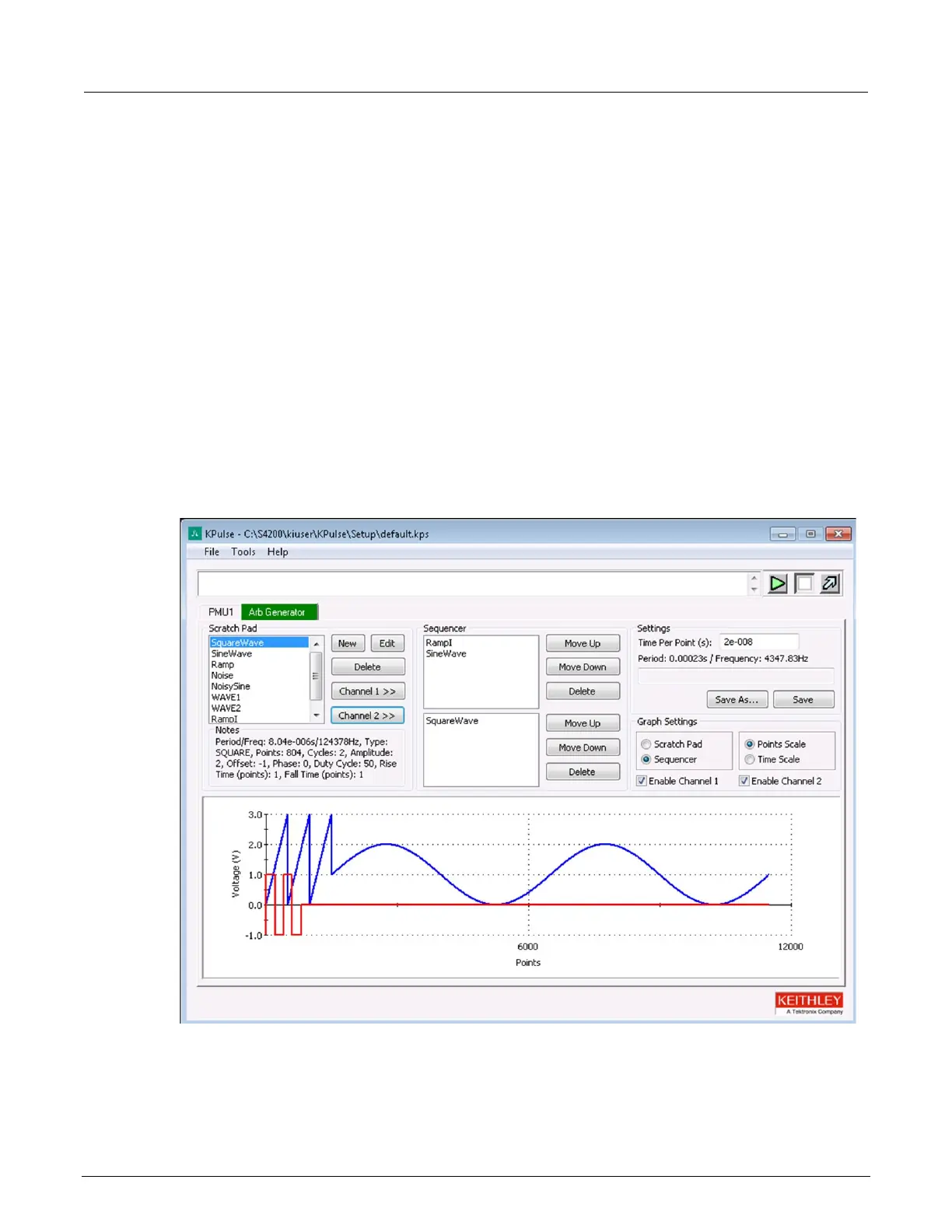Select WAVE1 in the Scratch Pad list
Image resolution: width=952 pixels, height=1232 pixels.
[x=226, y=698]
